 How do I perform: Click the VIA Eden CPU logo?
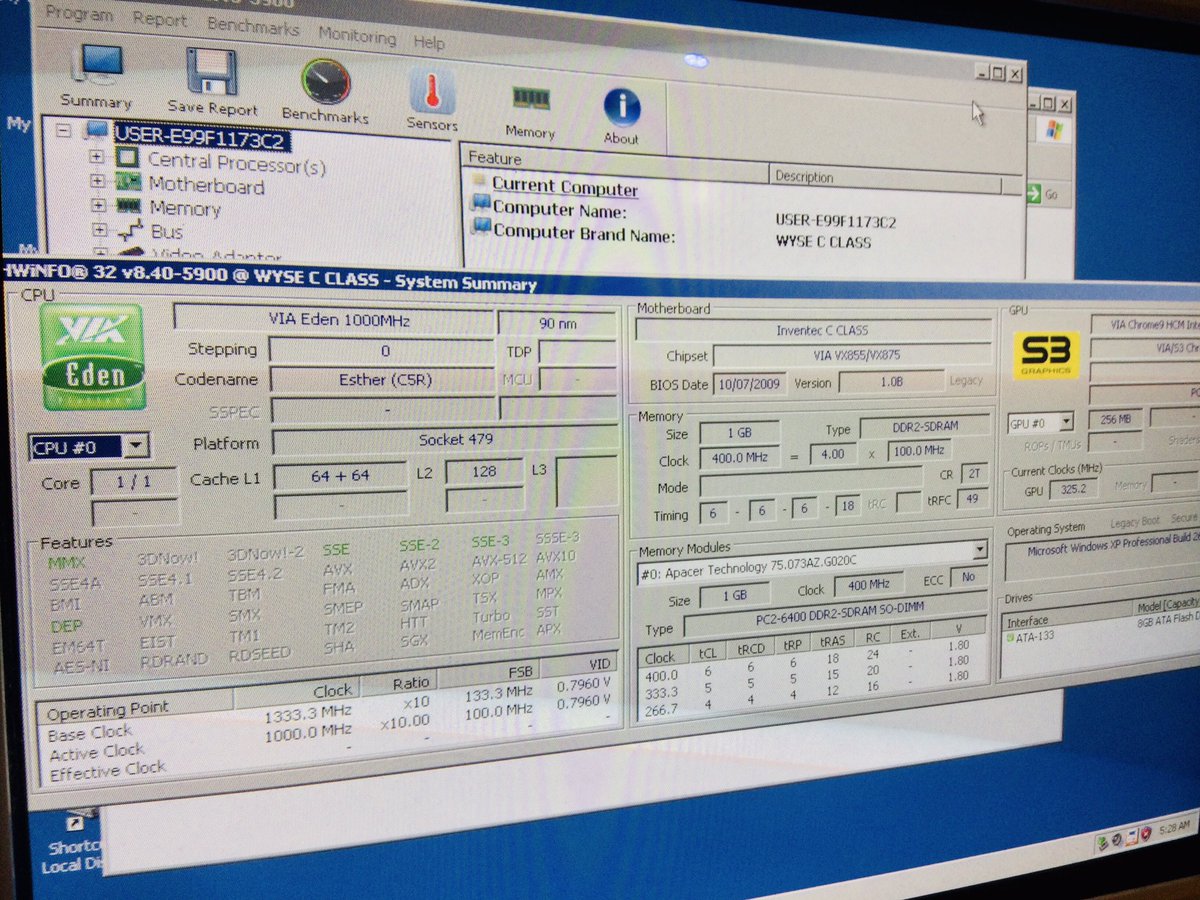click(93, 357)
